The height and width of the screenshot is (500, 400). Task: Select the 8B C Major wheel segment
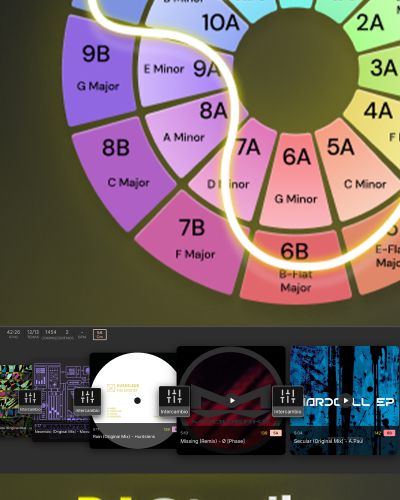pos(123,167)
